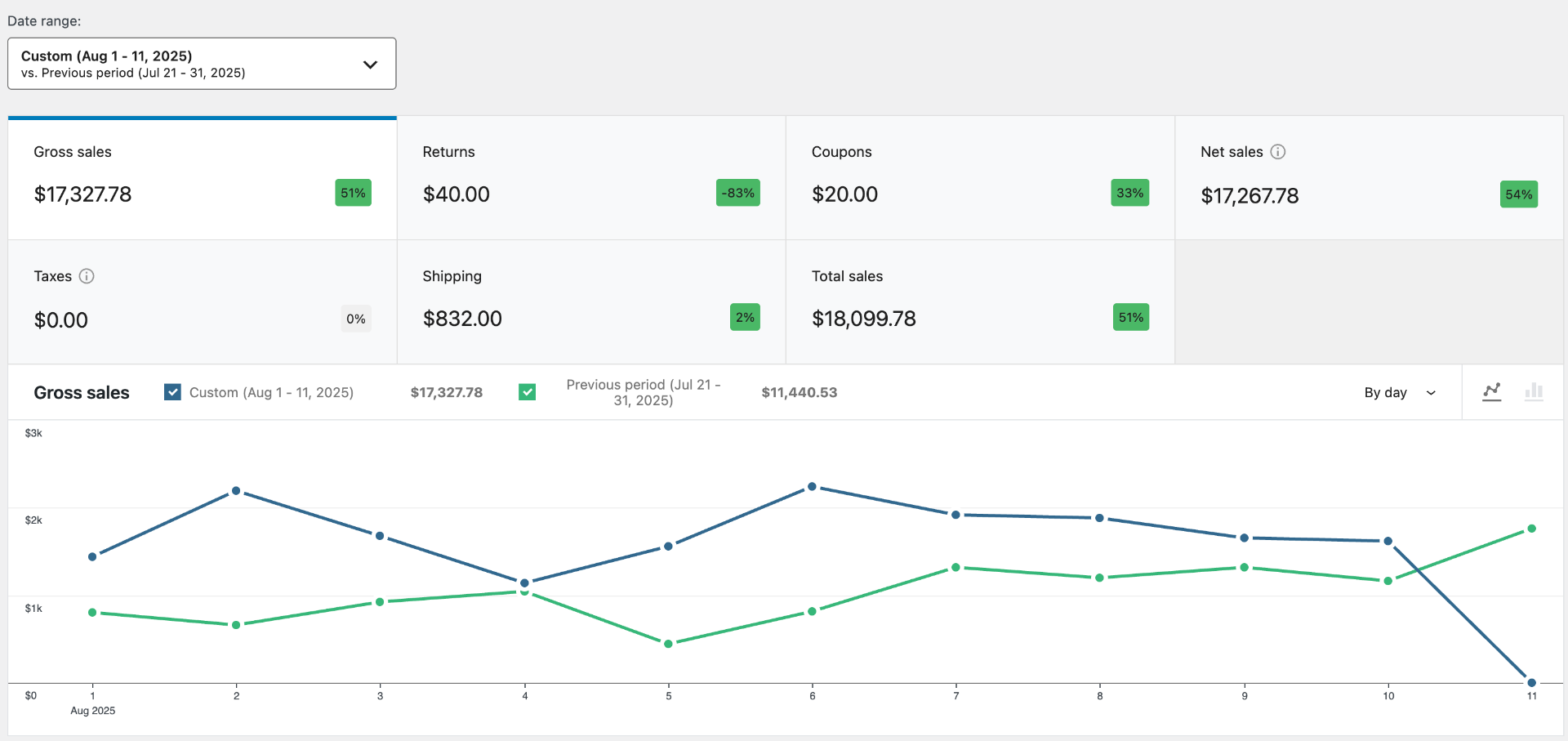Select the Returns summary card

tap(591, 178)
